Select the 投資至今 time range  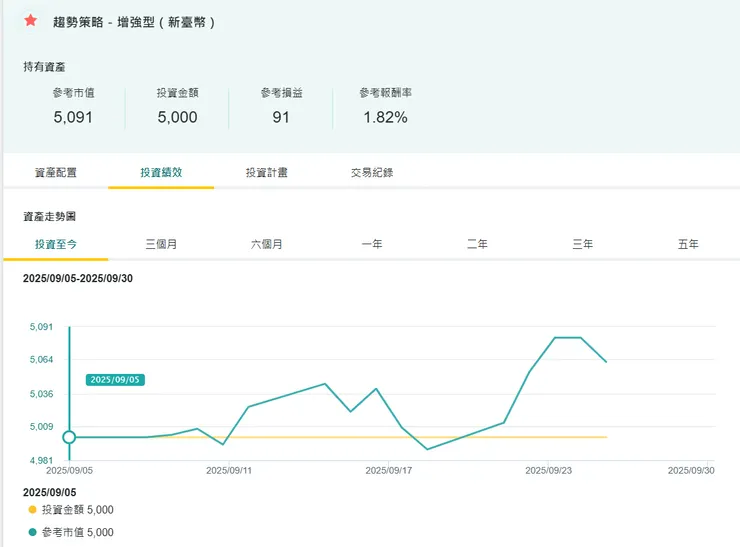pos(56,244)
